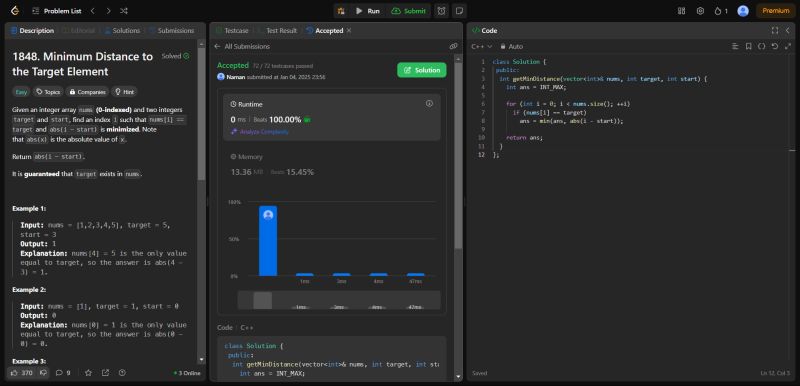Click the debugger icon beside Run
The width and height of the screenshot is (800, 386).
pos(341,11)
